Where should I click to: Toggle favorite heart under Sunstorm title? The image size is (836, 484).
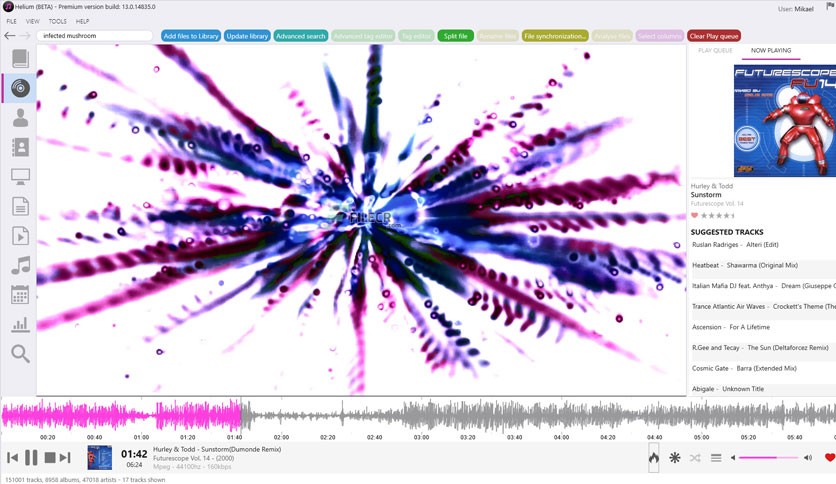[695, 215]
